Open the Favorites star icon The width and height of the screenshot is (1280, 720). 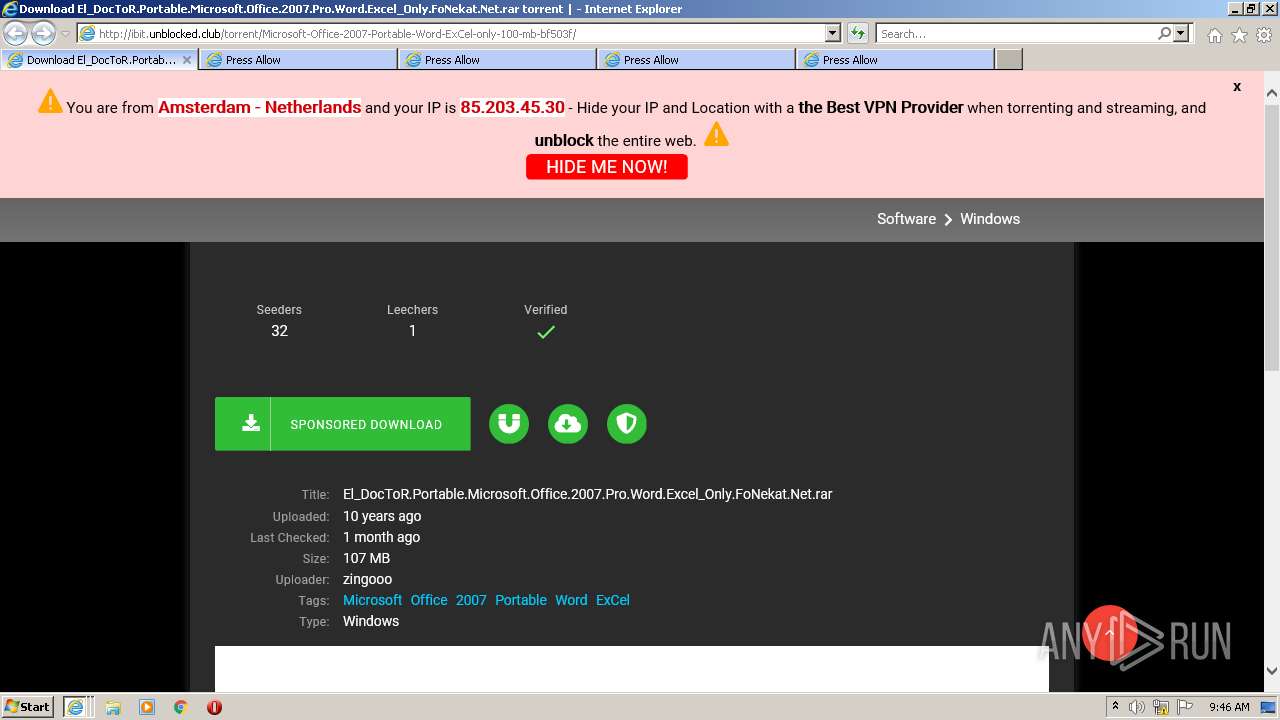coord(1239,35)
